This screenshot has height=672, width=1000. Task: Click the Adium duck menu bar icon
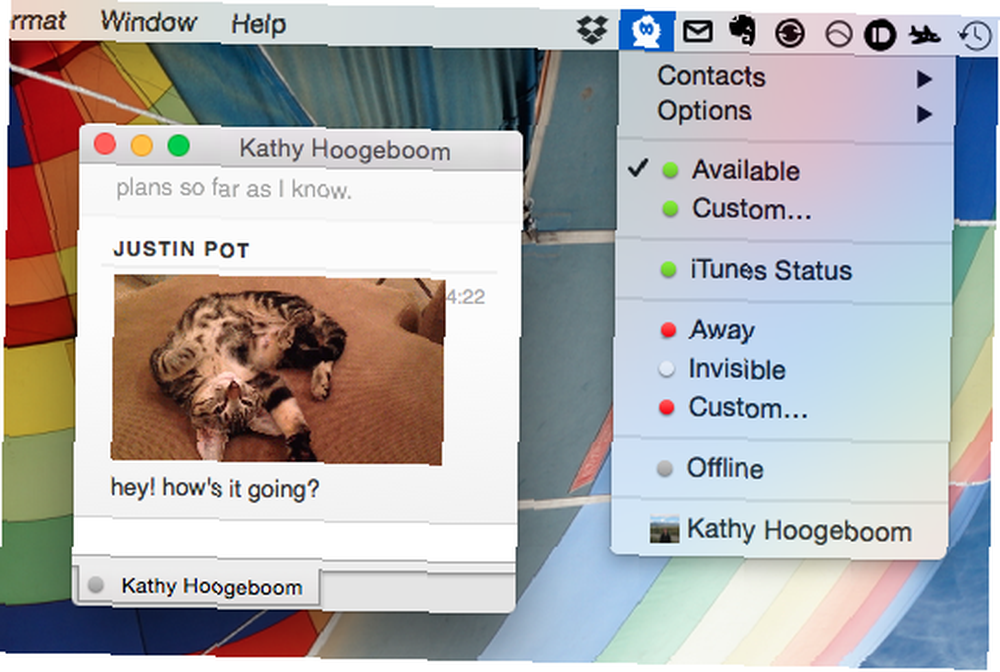646,30
